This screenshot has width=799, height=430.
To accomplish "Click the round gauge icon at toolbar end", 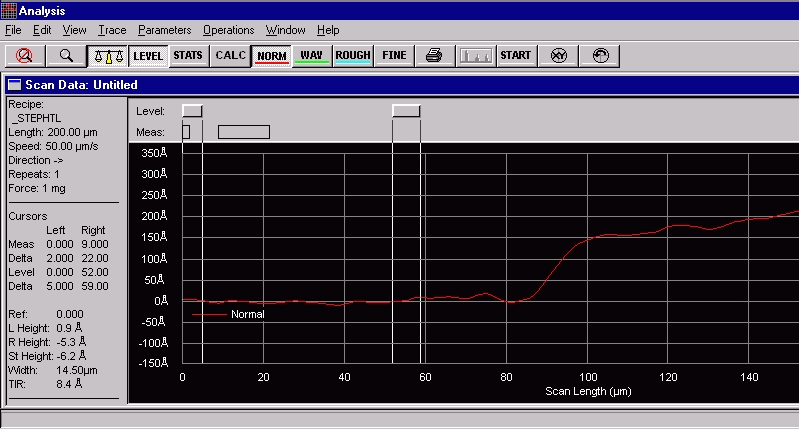I will point(600,55).
